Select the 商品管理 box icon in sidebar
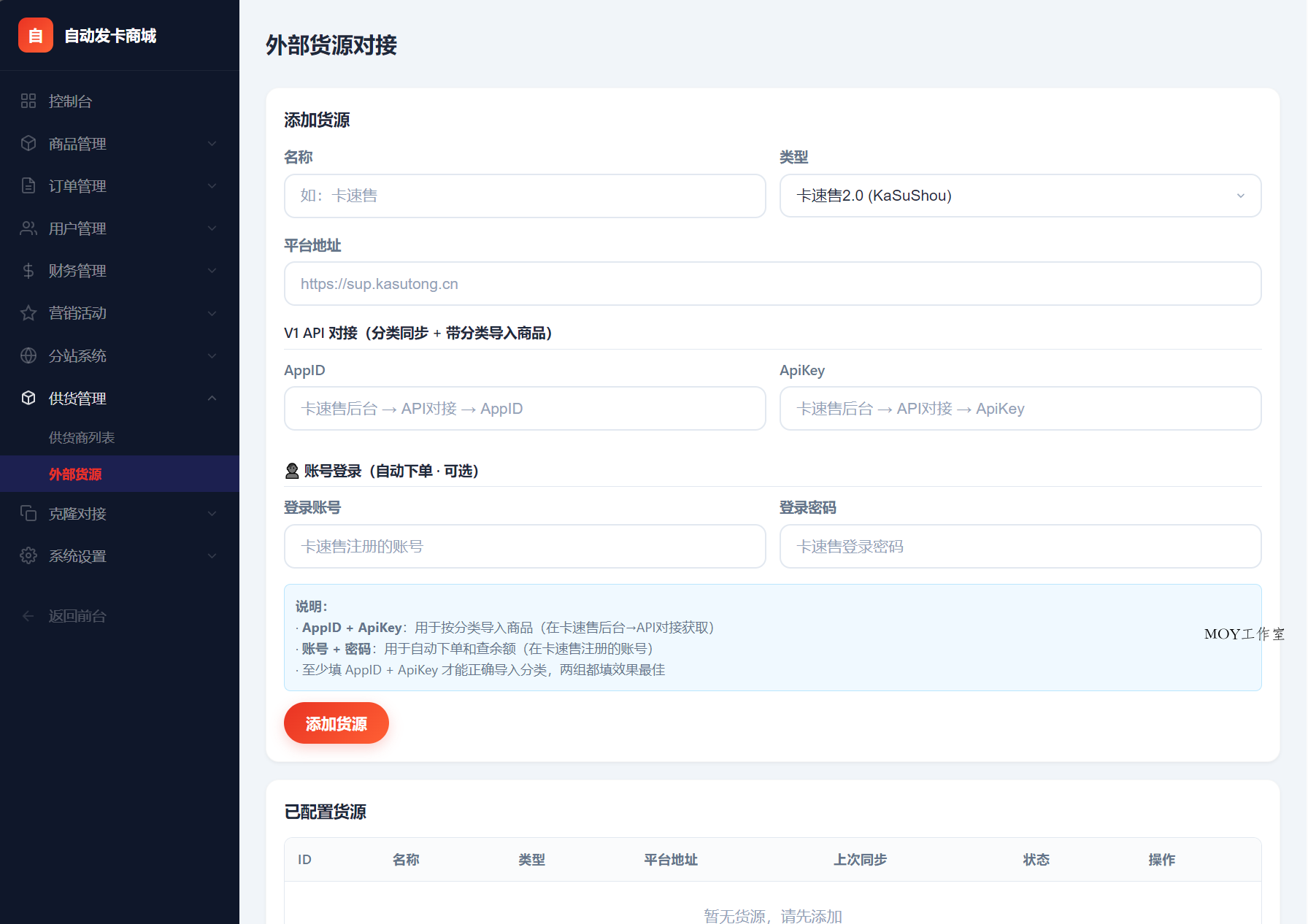 [28, 143]
